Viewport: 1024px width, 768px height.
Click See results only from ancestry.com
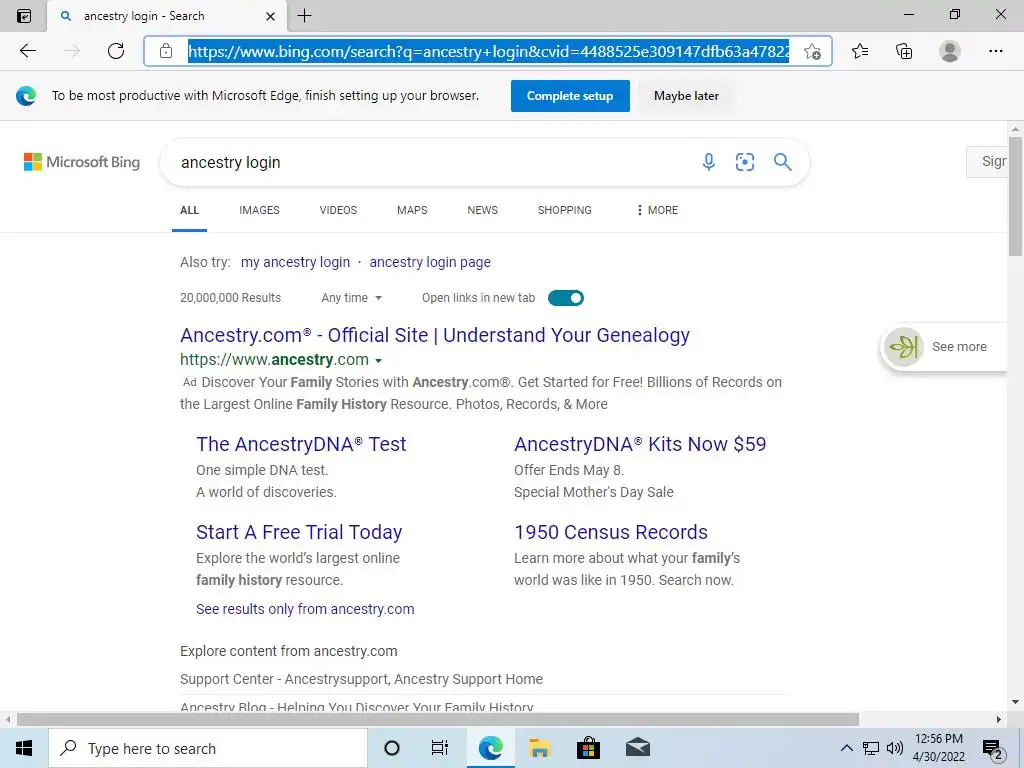(x=305, y=609)
